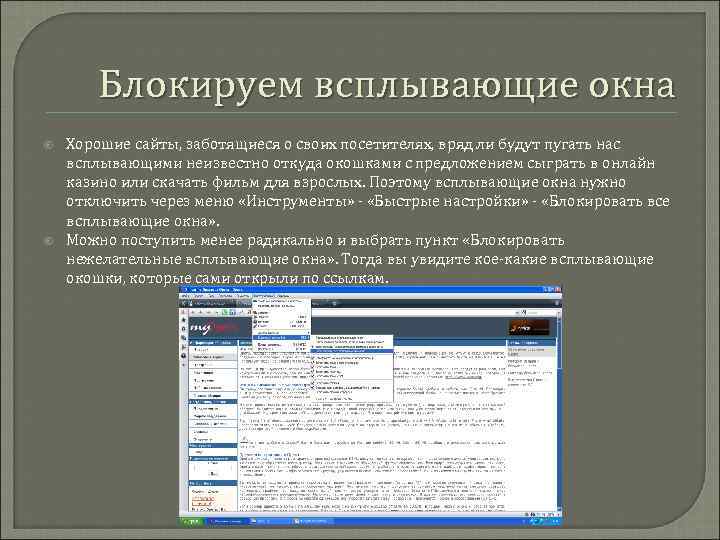Select the second pop-up option in the submenu
This screenshot has width=720, height=540.
coord(352,342)
